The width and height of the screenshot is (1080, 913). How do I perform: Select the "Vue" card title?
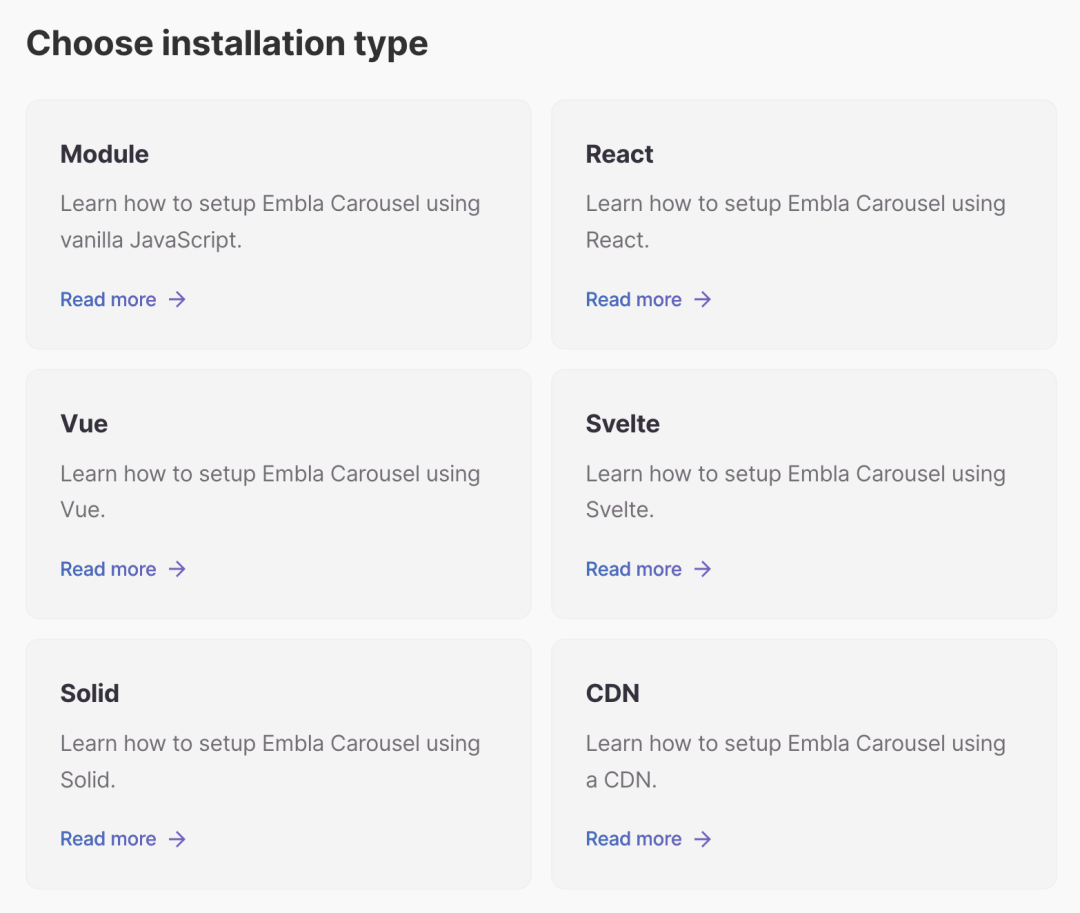(x=84, y=423)
